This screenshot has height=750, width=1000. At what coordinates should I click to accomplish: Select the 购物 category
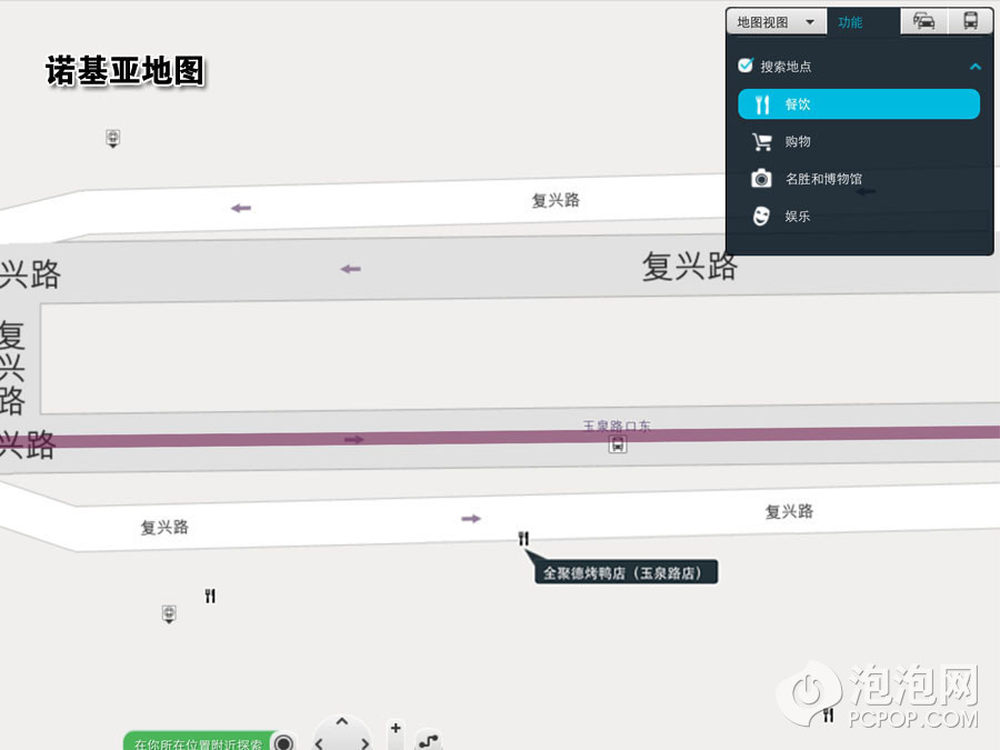pos(858,142)
